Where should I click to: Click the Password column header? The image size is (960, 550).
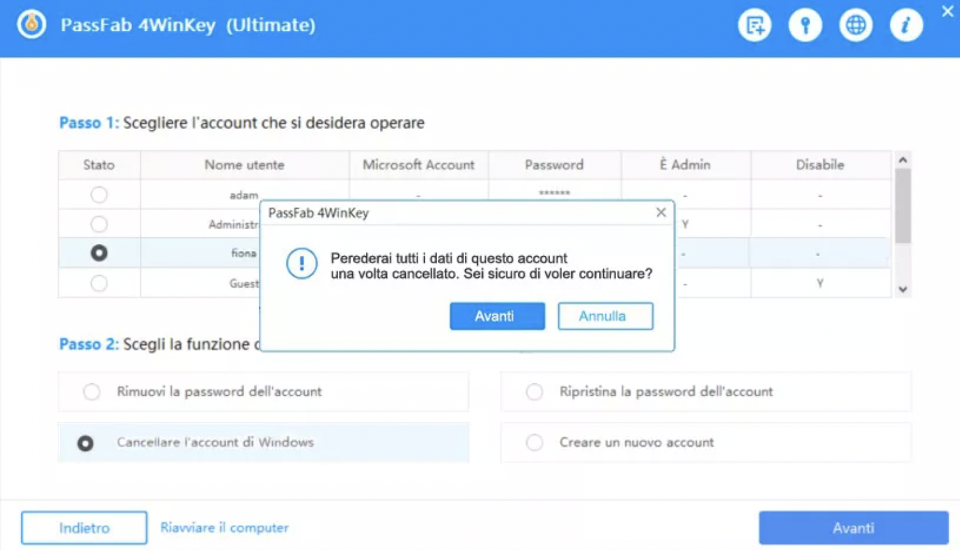(x=554, y=165)
